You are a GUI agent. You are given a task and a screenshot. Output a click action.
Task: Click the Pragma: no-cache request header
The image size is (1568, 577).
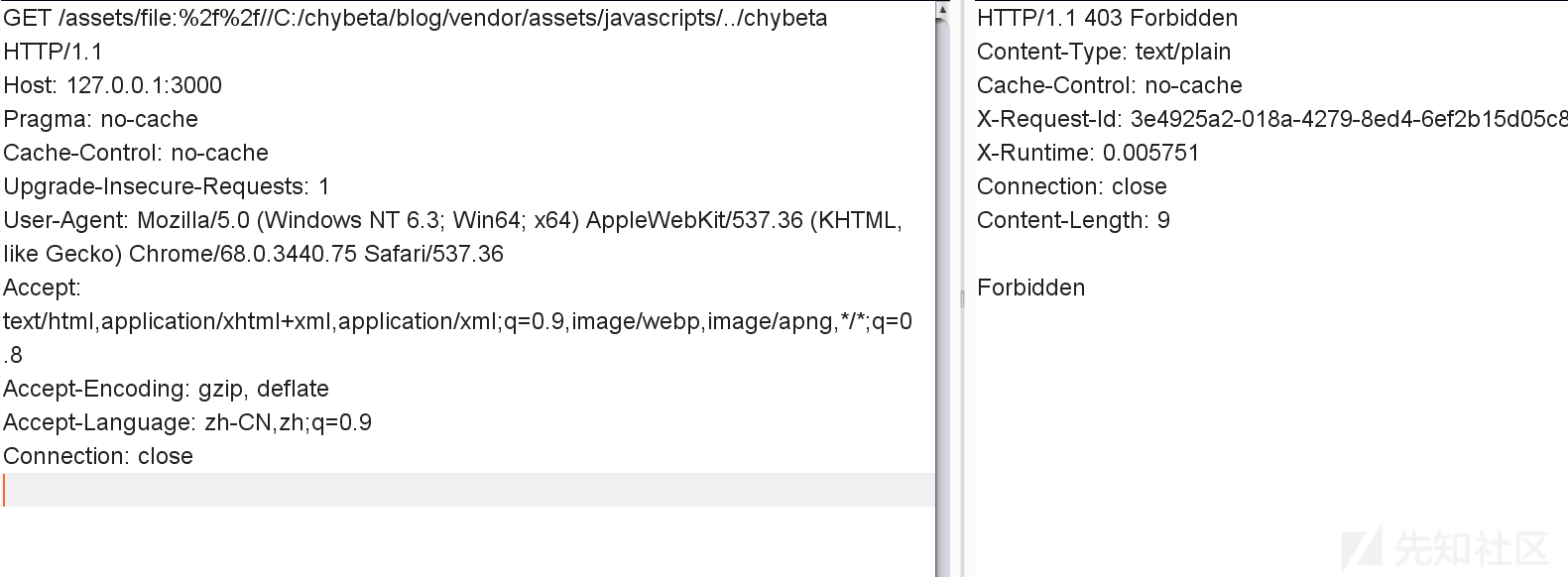(101, 120)
